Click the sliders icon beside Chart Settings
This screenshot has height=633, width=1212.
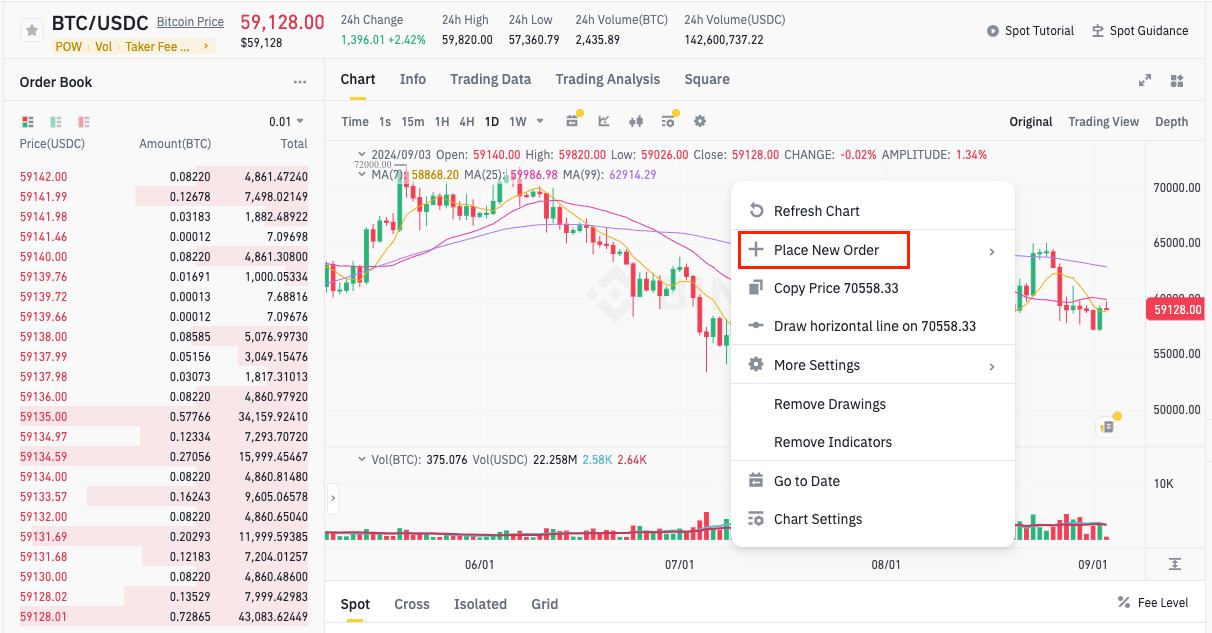tap(756, 519)
